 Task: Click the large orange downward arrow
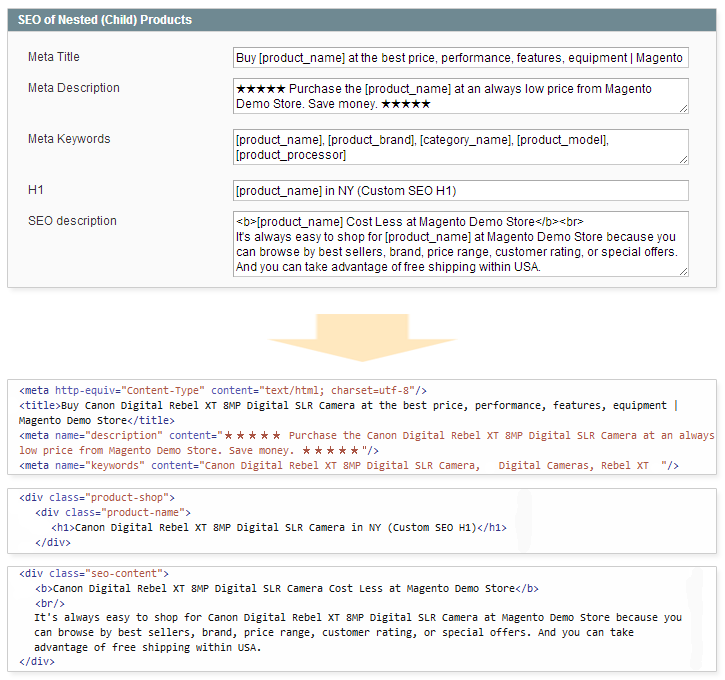pos(362,337)
